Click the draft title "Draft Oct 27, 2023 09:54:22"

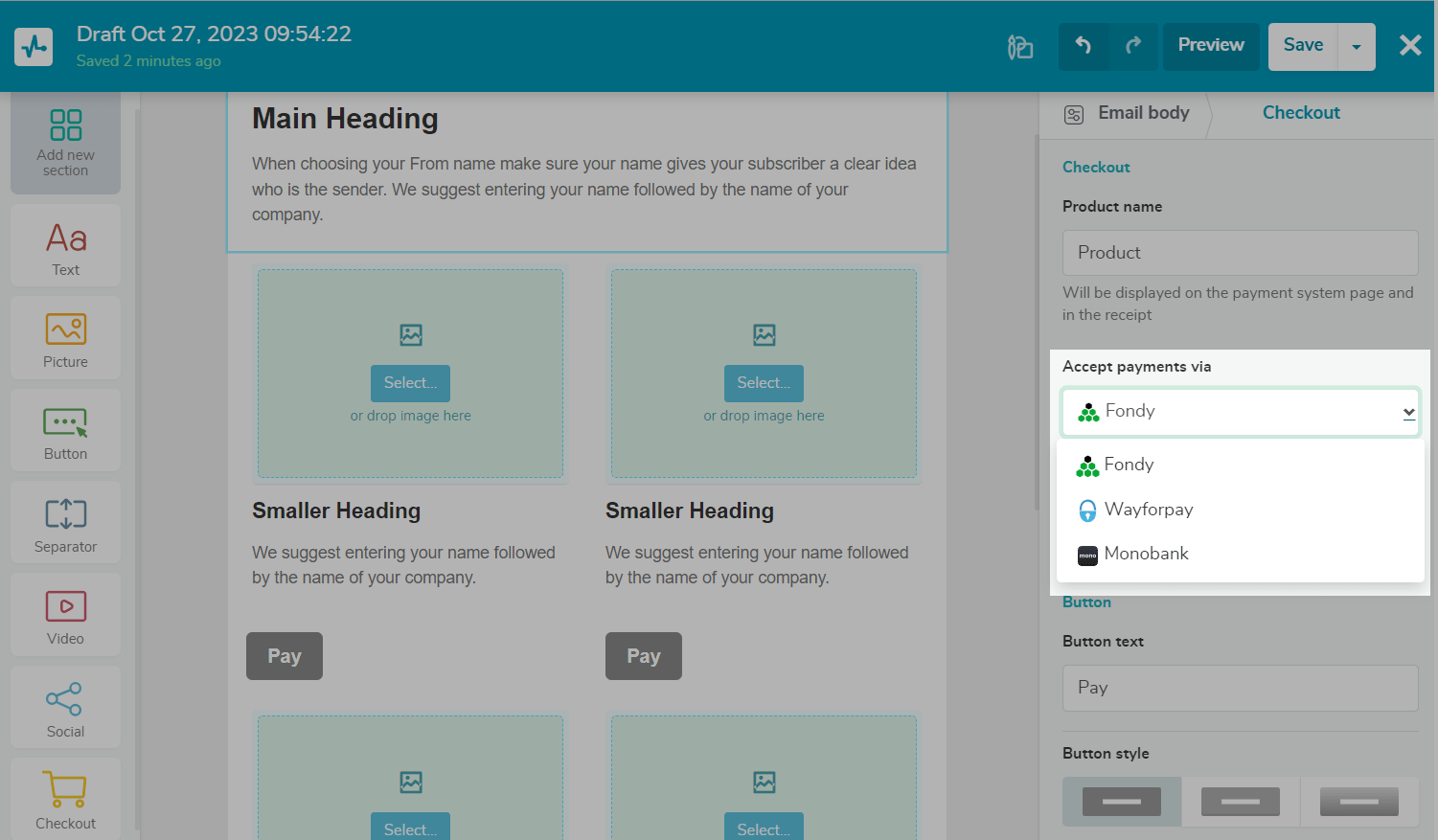pos(214,34)
